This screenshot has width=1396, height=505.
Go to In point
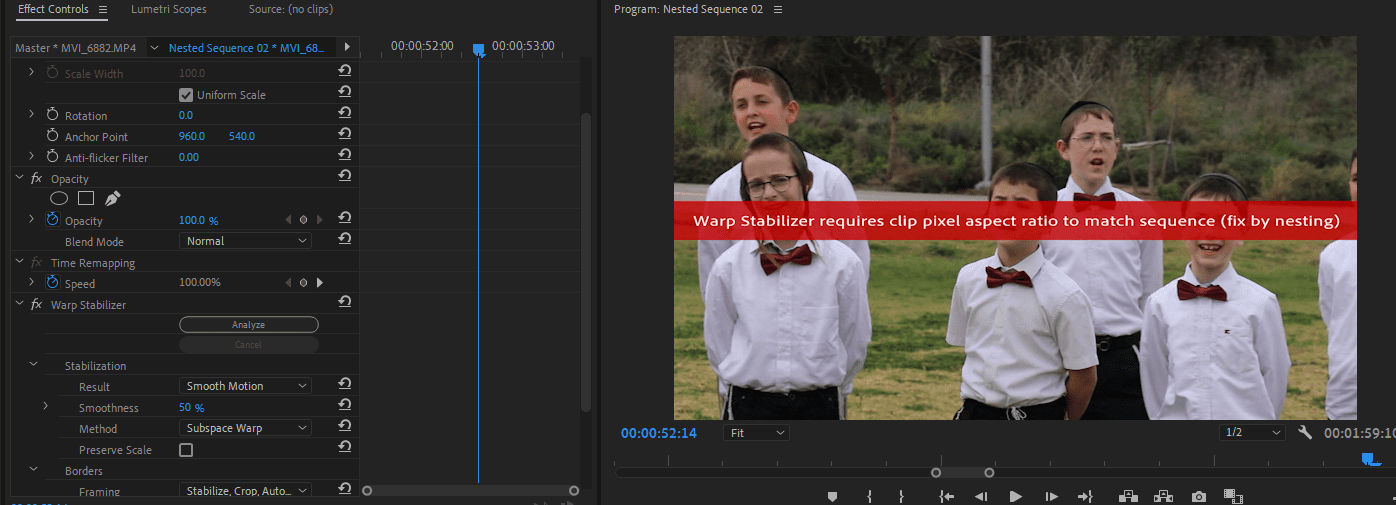946,496
